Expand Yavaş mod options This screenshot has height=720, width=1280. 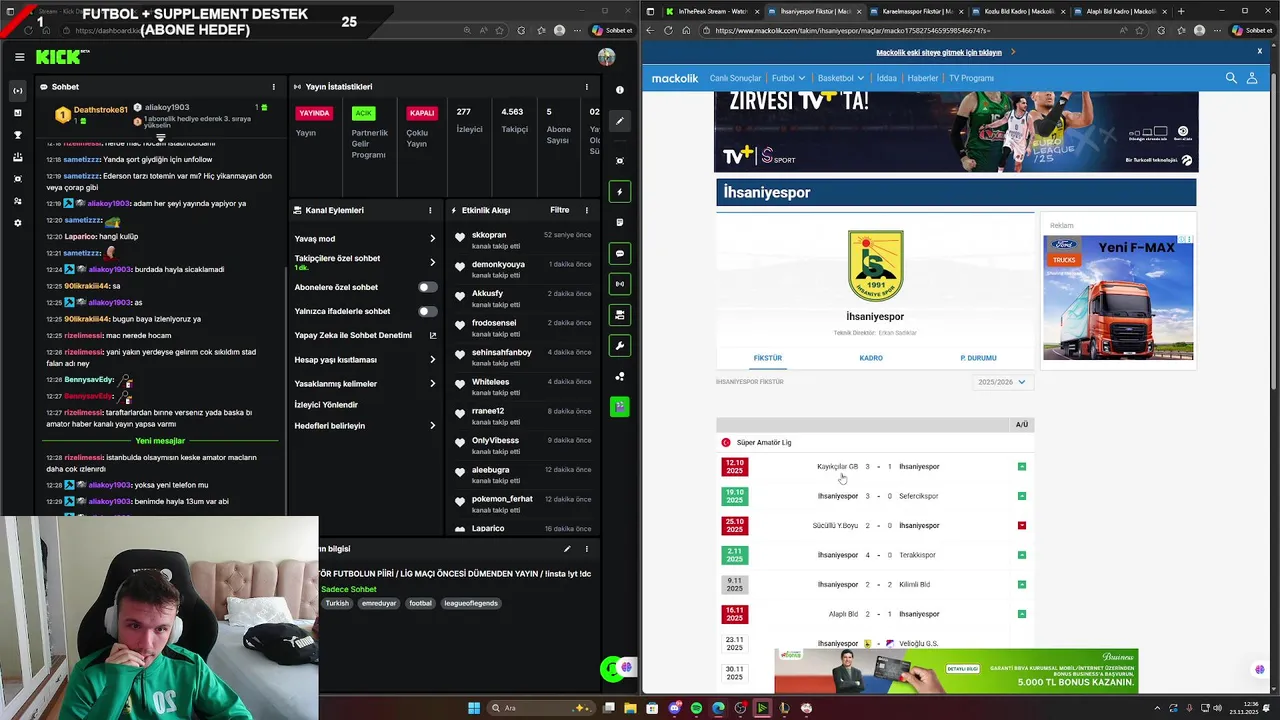[x=432, y=239]
